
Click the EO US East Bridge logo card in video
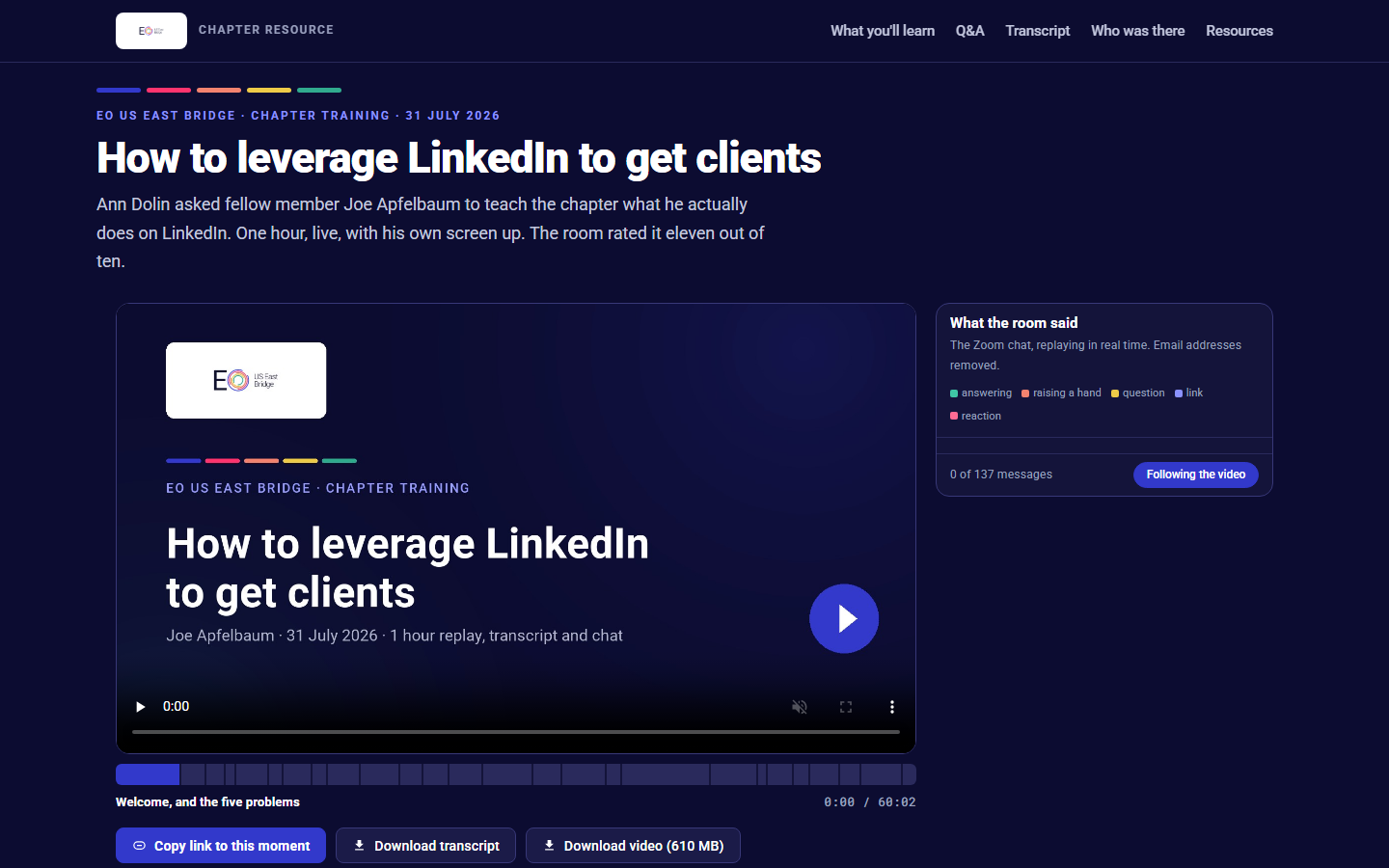tap(246, 380)
